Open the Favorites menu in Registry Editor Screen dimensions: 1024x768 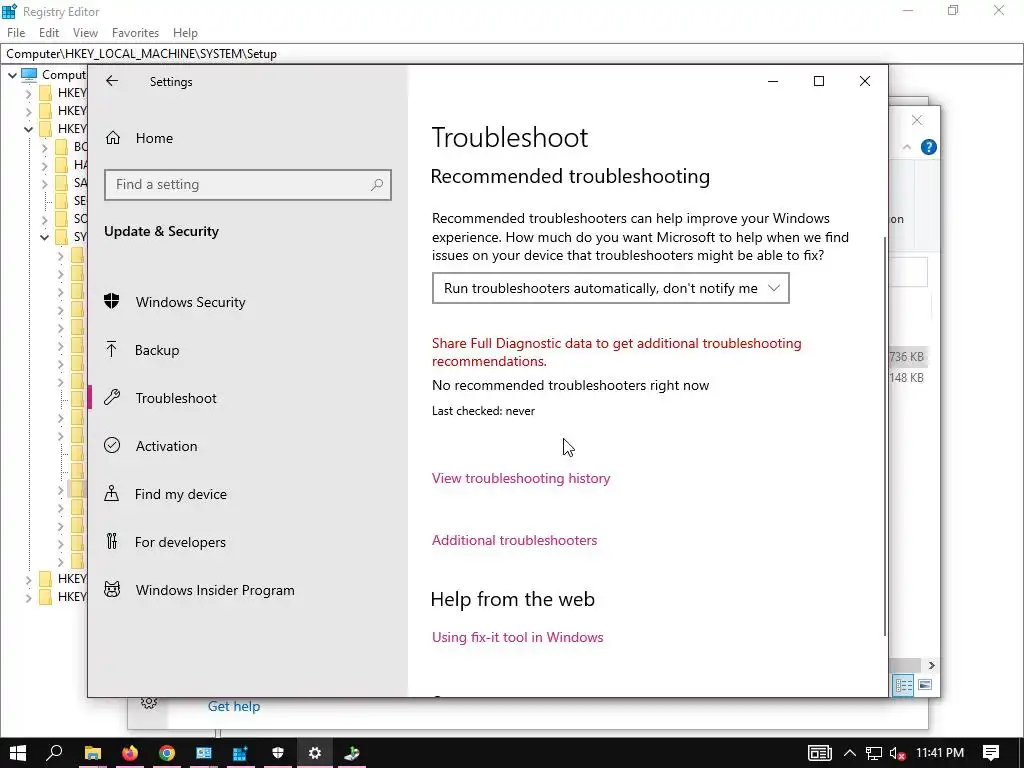point(135,33)
